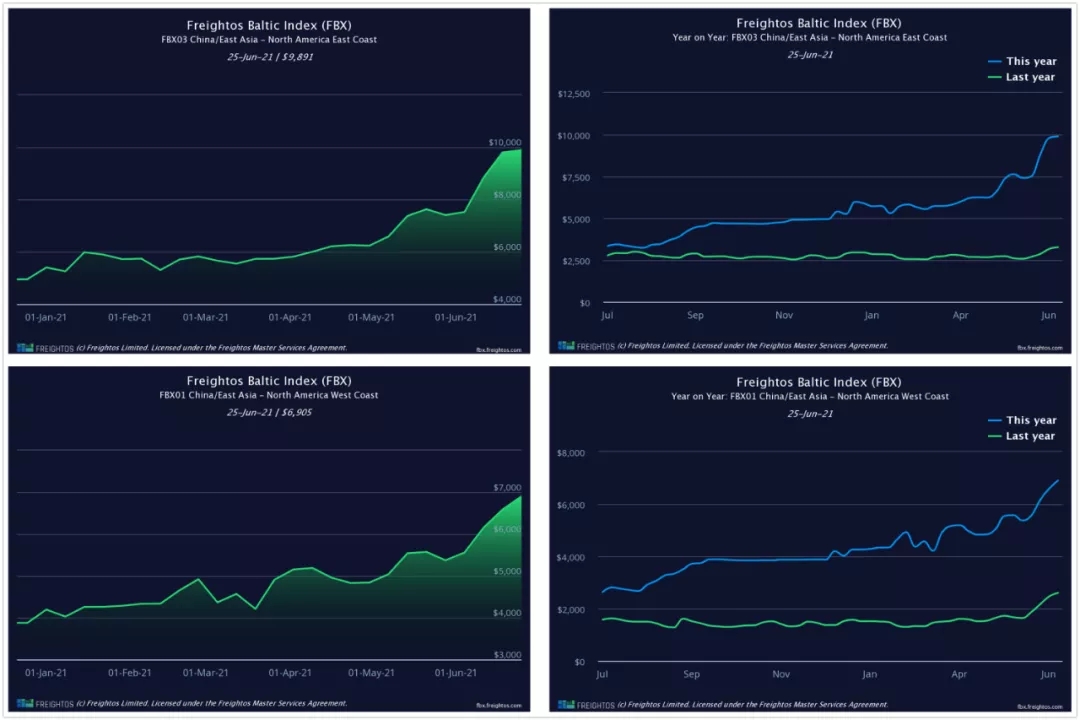Select the 01-Mar-21 date label on the West Coast chart
The height and width of the screenshot is (720, 1080).
point(207,673)
